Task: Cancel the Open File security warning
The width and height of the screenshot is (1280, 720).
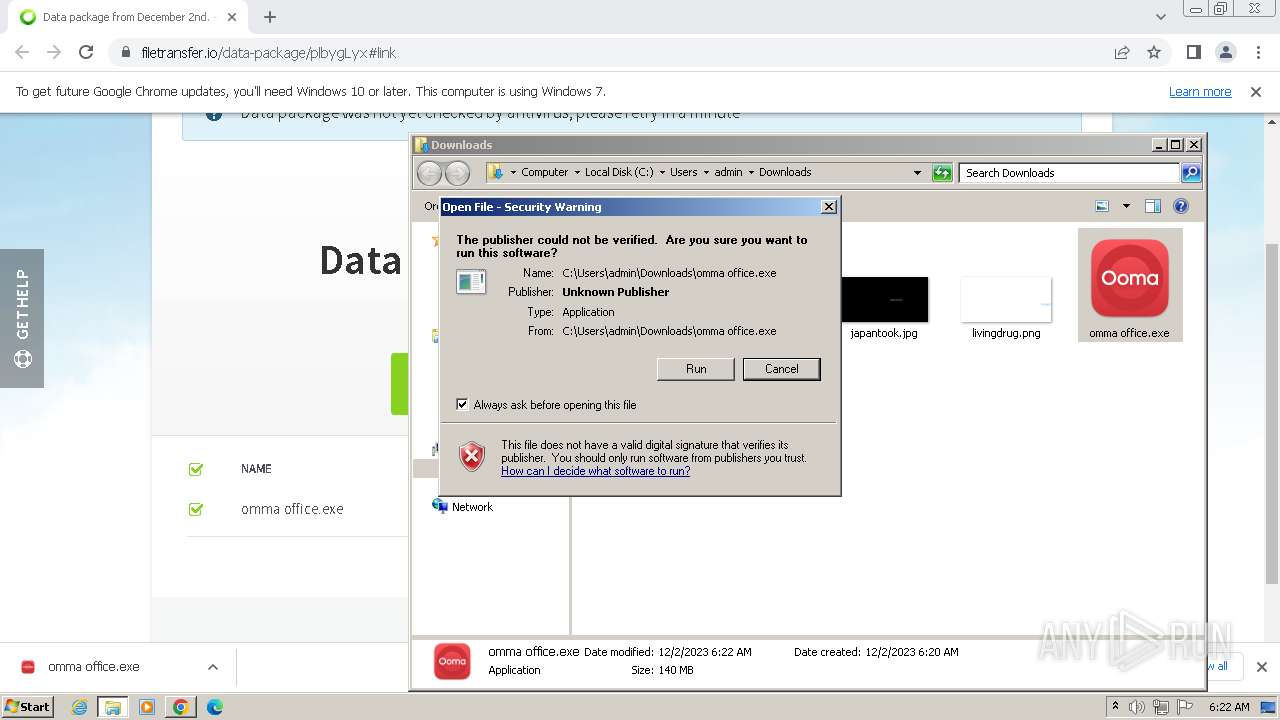Action: (781, 369)
